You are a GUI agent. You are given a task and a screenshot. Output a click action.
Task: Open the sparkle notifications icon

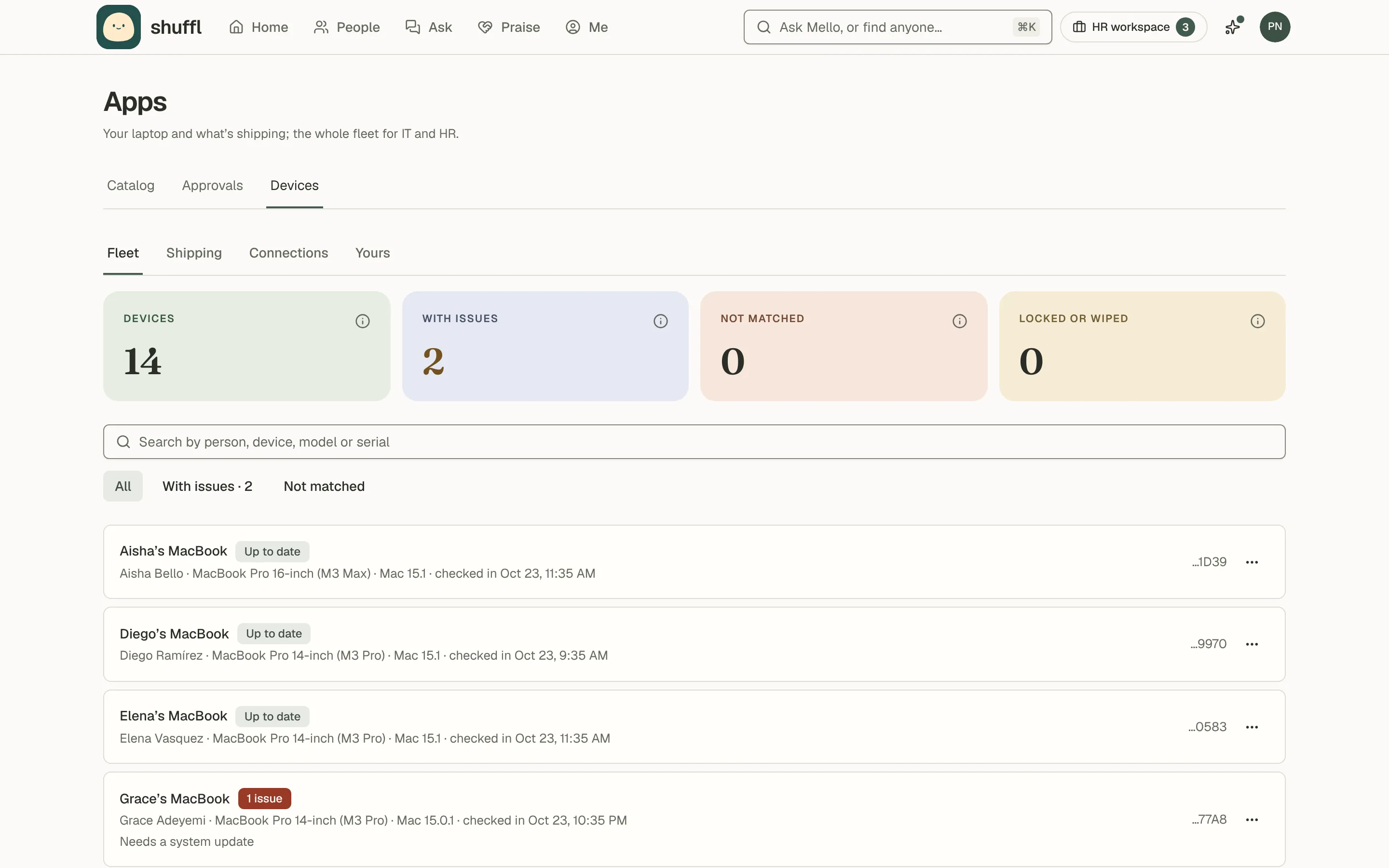[1233, 27]
